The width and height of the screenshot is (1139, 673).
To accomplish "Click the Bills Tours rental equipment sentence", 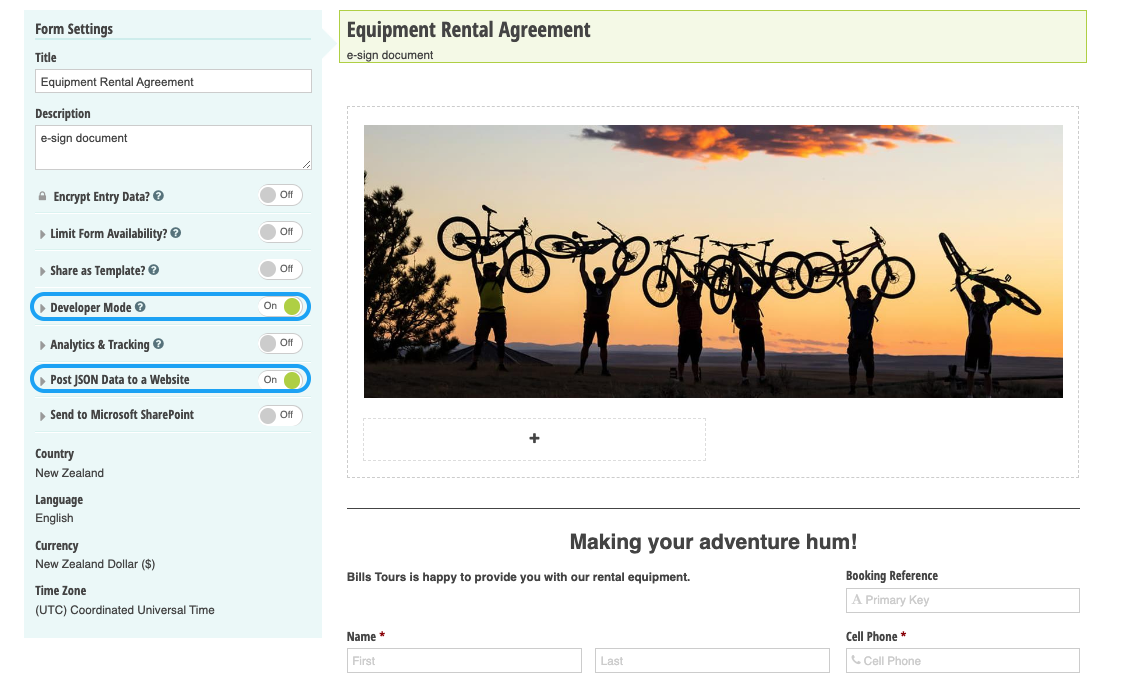I will (x=518, y=577).
